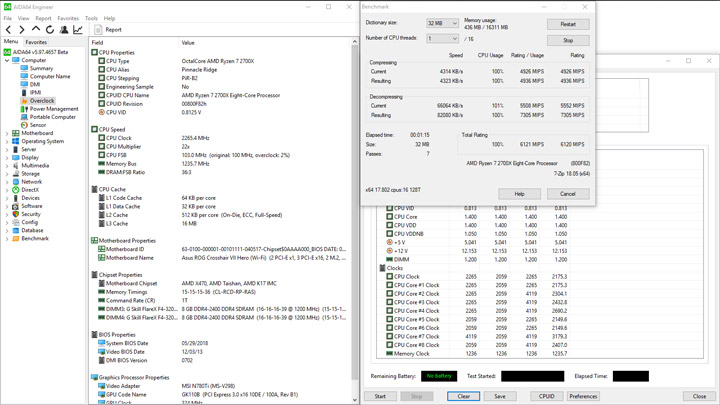Image resolution: width=720 pixels, height=405 pixels.
Task: Collapse the Computer tree node
Action: click(x=7, y=60)
